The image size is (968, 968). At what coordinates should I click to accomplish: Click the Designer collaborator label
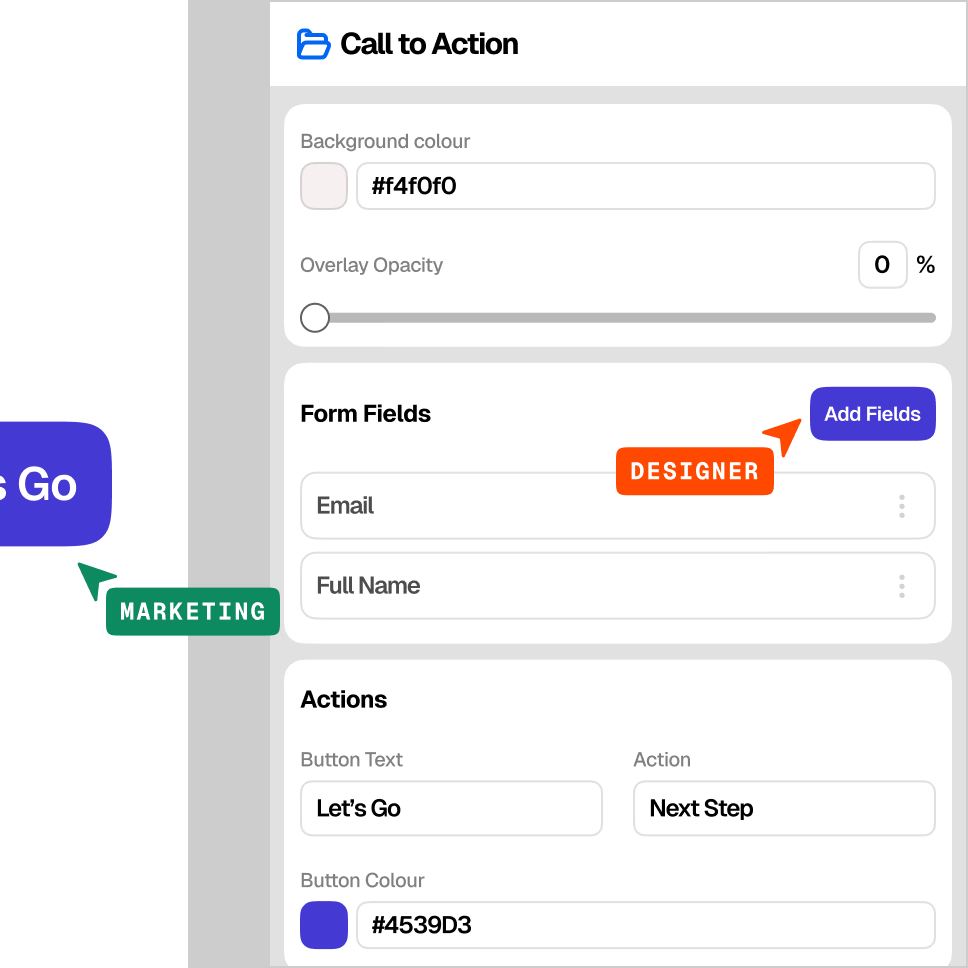(694, 470)
